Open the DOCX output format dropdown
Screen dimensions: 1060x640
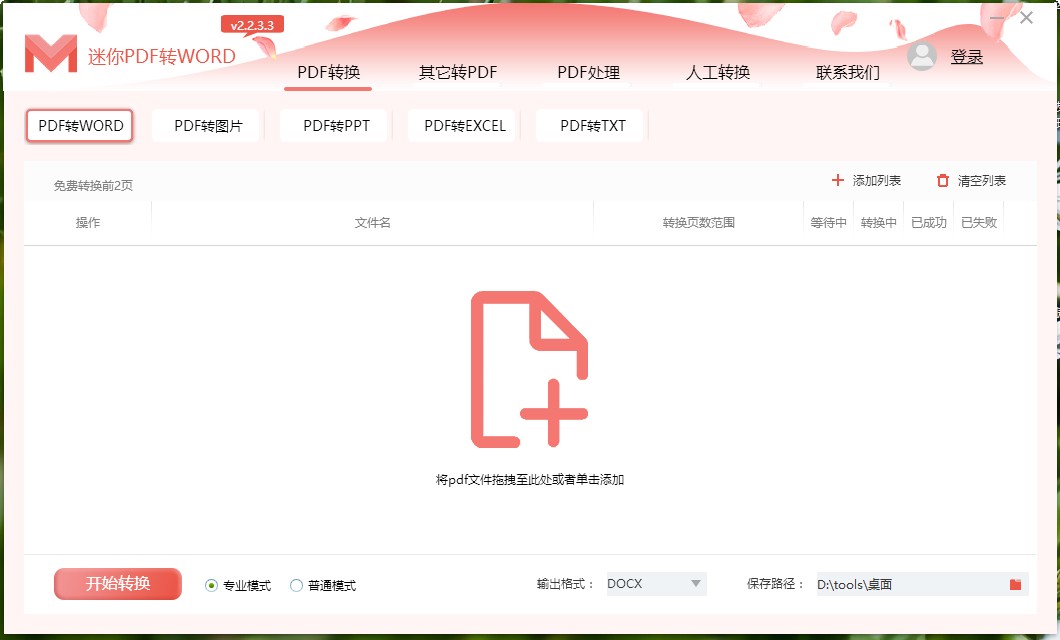655,584
